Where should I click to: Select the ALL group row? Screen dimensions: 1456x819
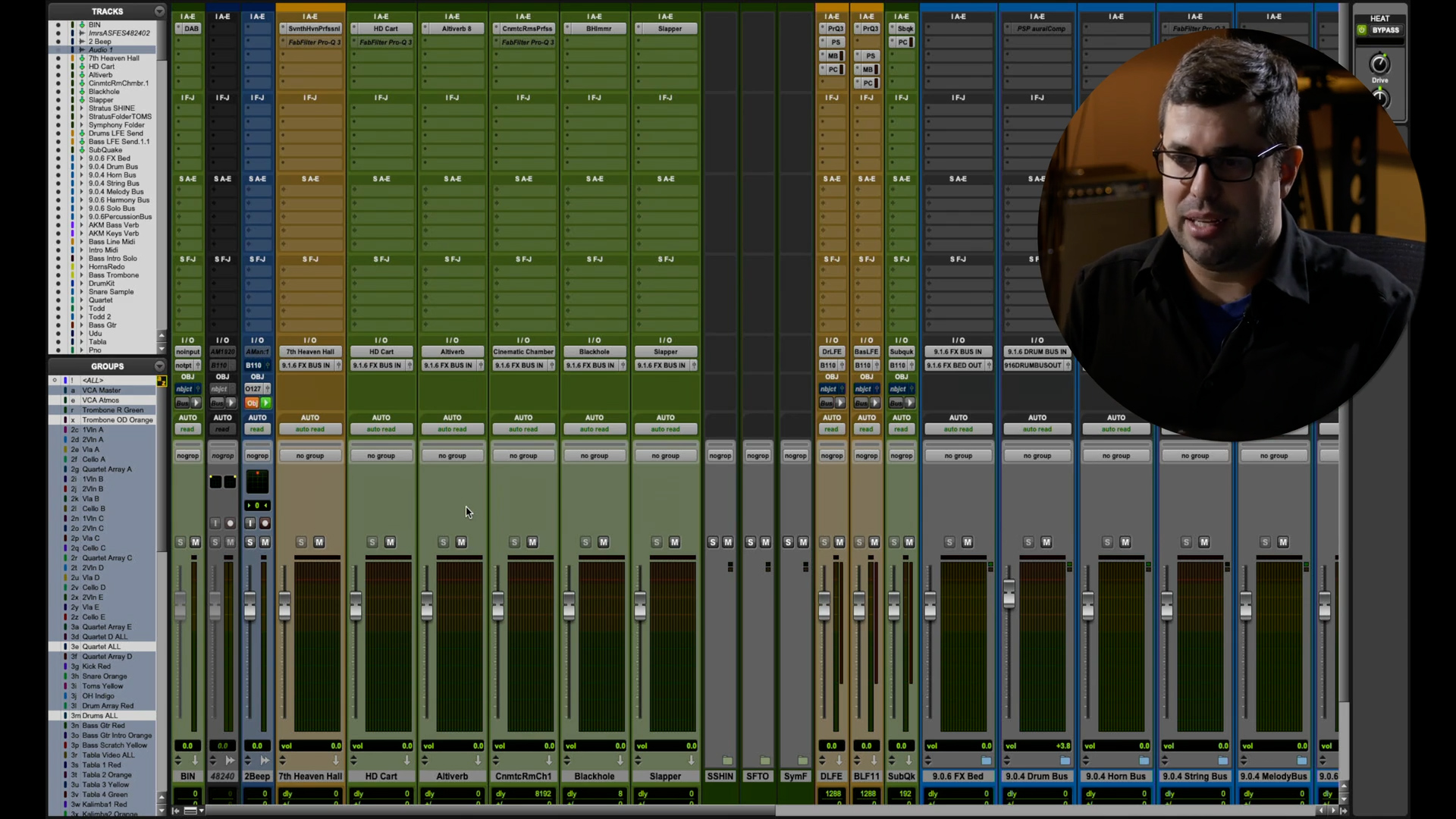click(102, 380)
